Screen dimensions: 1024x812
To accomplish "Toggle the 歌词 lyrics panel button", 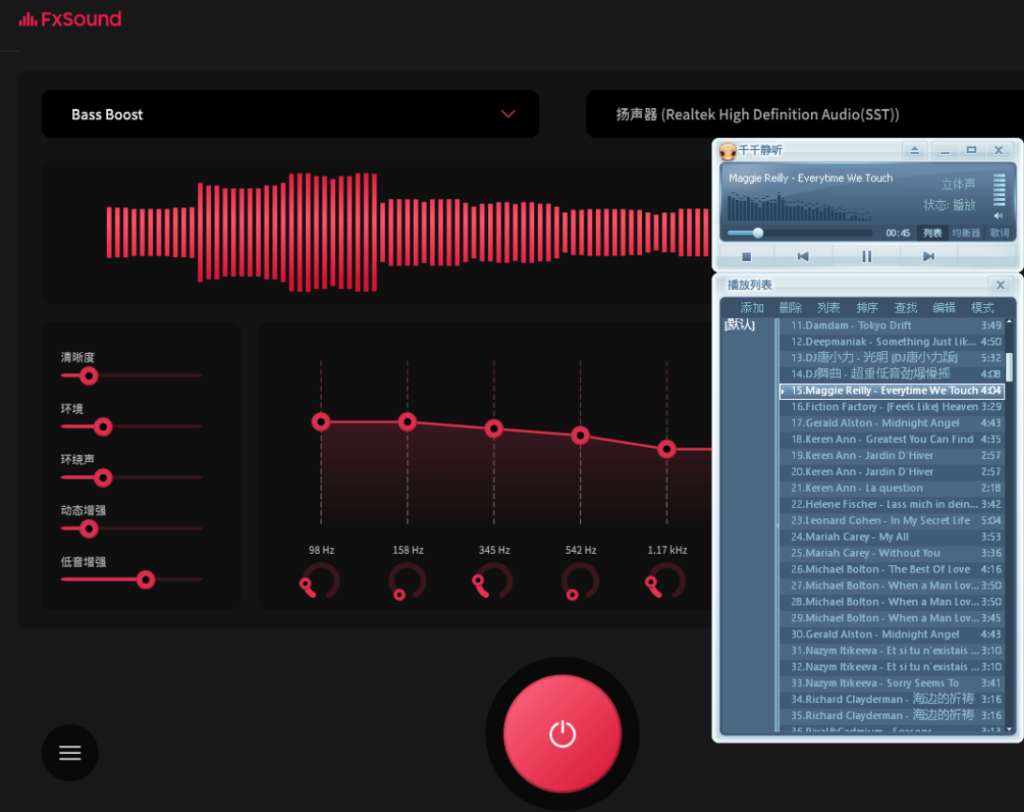I will (999, 233).
